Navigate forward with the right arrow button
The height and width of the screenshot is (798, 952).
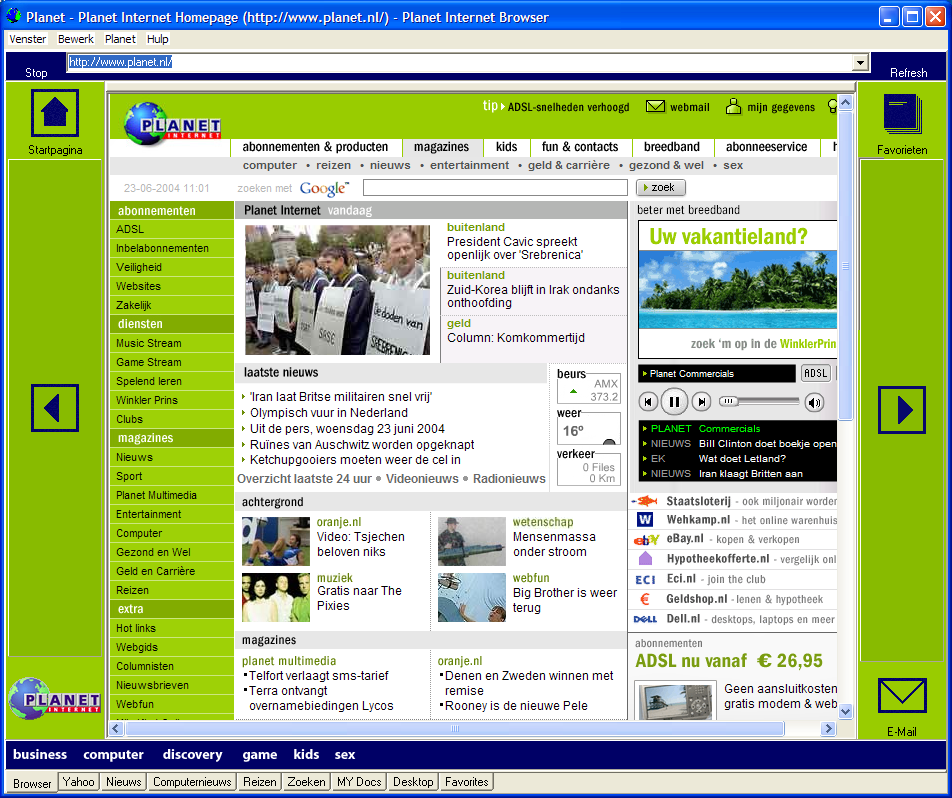coord(902,410)
